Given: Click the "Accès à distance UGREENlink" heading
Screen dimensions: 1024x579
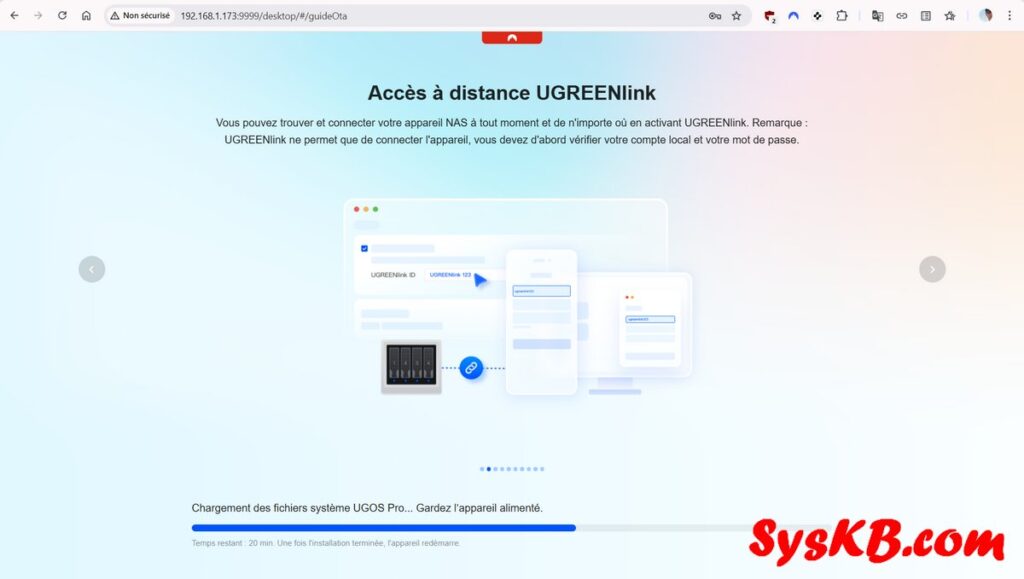Looking at the screenshot, I should tap(512, 93).
